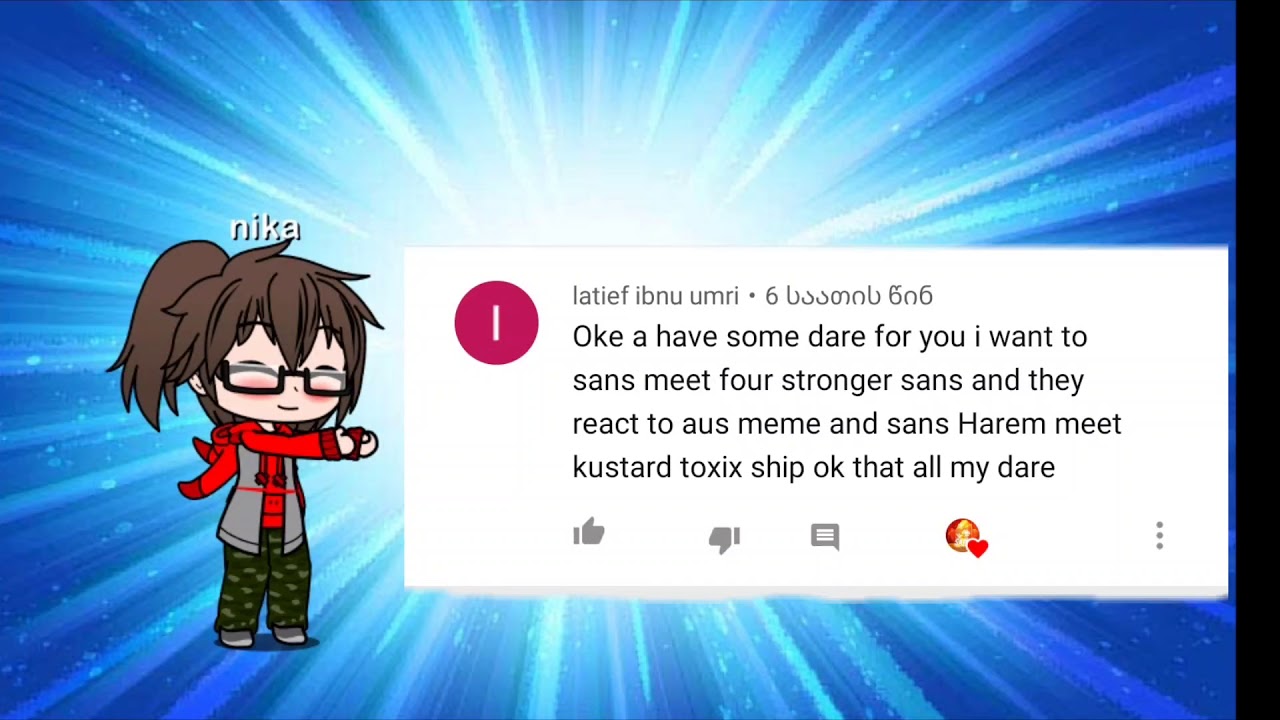Image resolution: width=1280 pixels, height=720 pixels.
Task: Open latief ibnu umri's channel name
Action: click(x=655, y=296)
